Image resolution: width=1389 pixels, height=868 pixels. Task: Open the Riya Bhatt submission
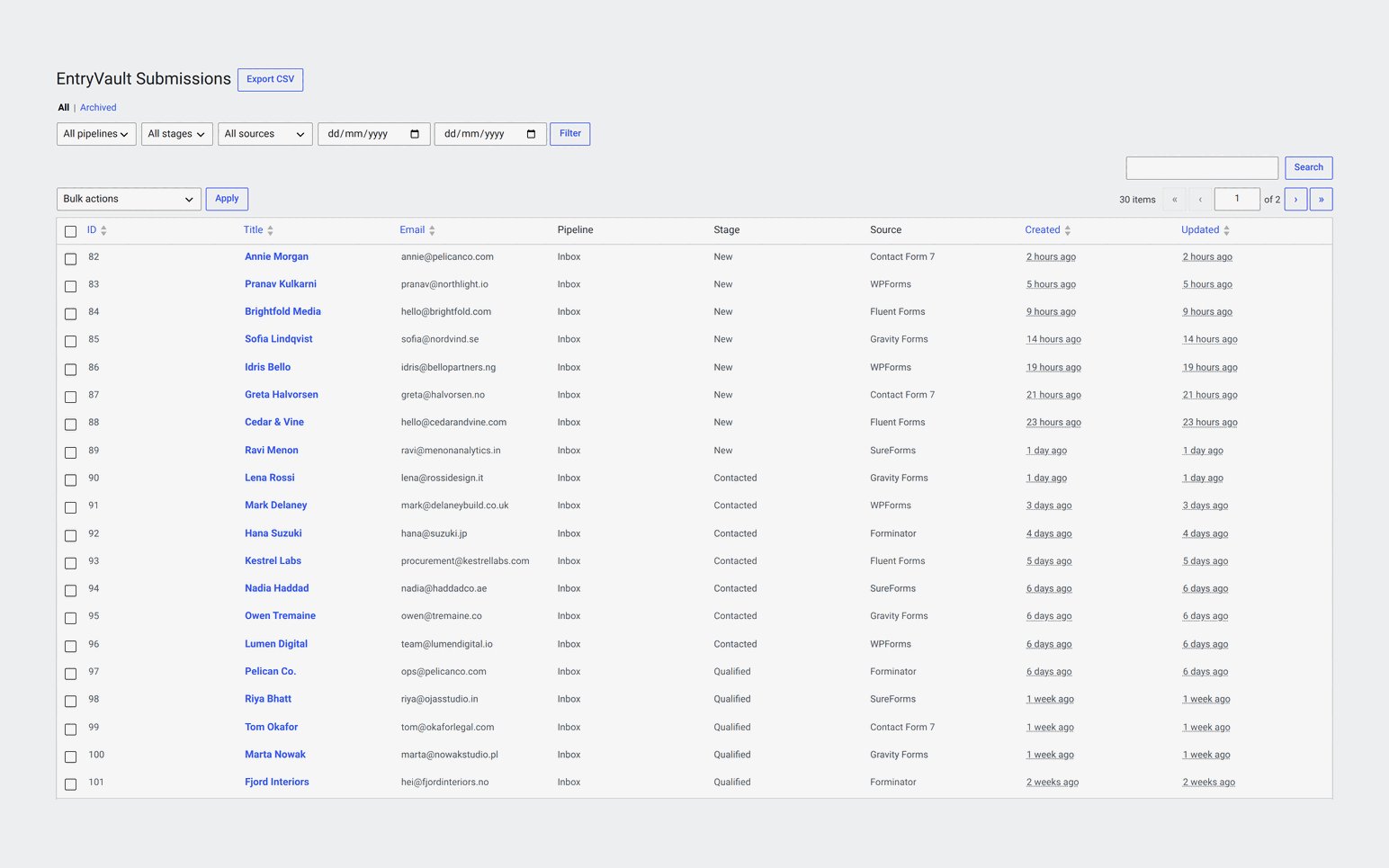tap(267, 698)
